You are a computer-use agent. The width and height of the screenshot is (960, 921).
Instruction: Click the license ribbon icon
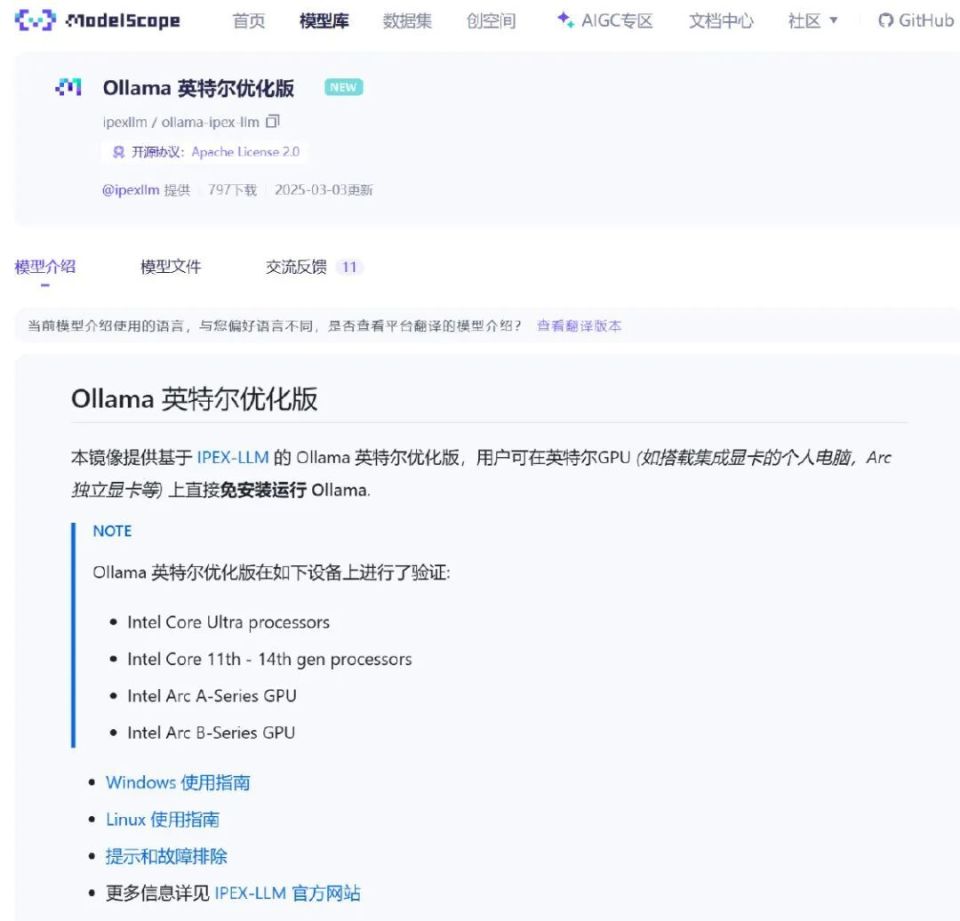click(x=119, y=152)
